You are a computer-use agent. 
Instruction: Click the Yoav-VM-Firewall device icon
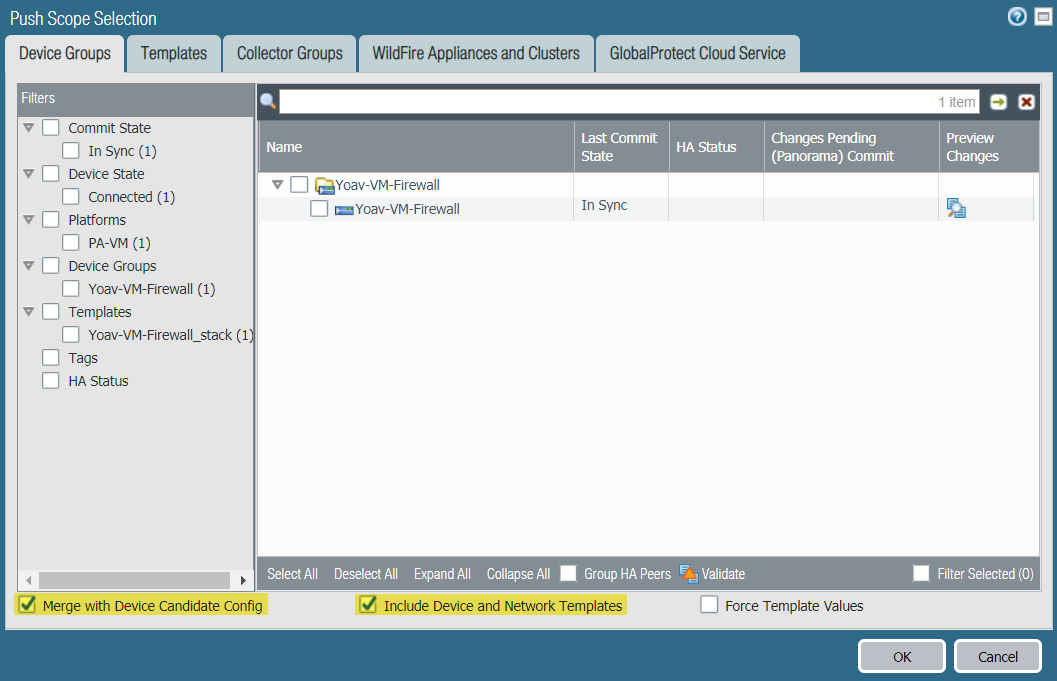(344, 209)
